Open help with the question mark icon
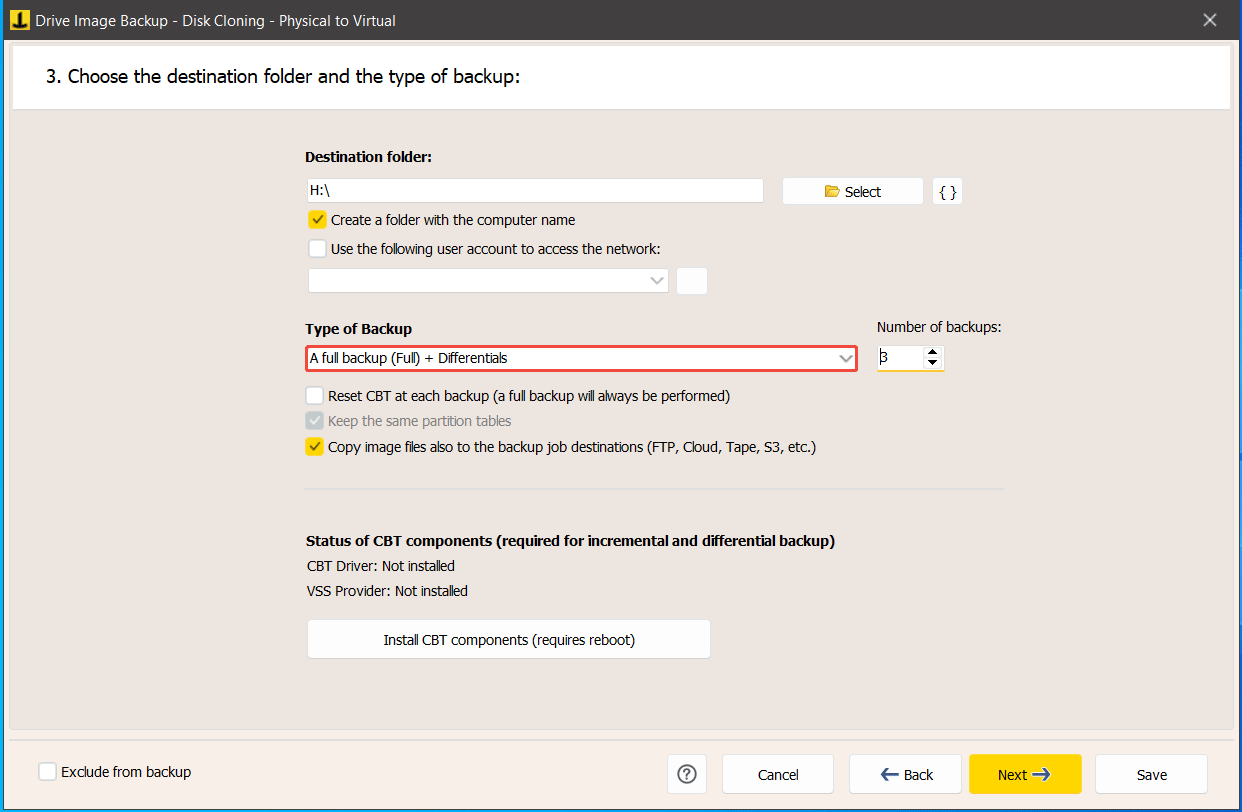 click(x=687, y=774)
